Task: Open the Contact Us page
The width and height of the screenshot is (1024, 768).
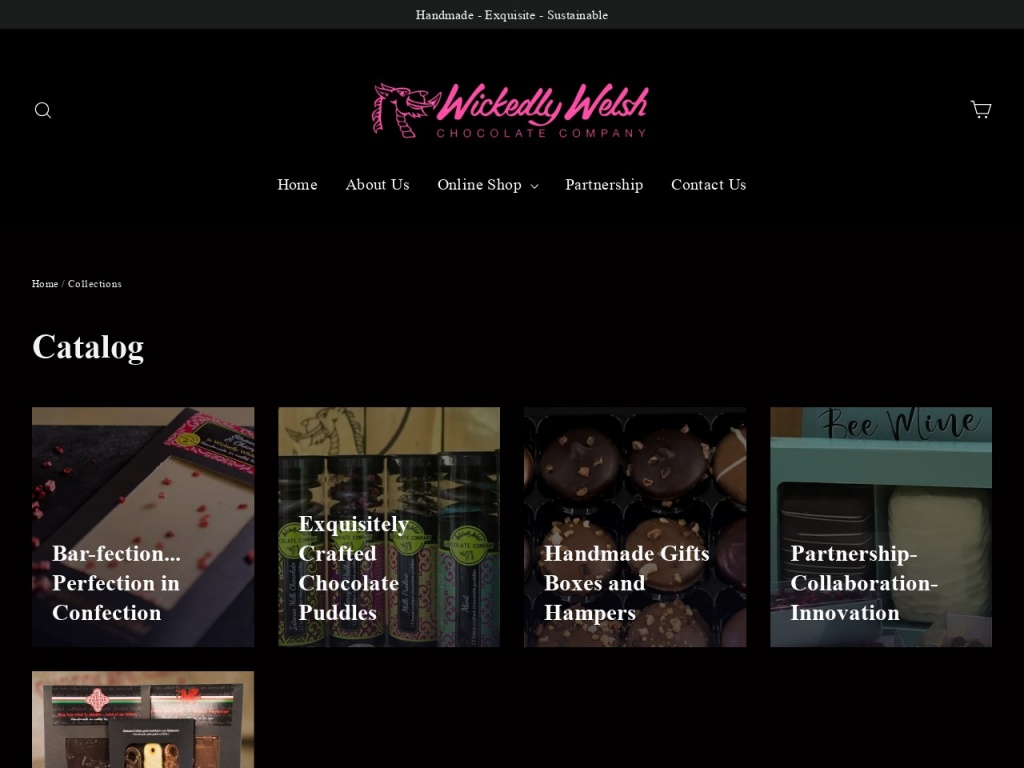Action: pos(709,185)
